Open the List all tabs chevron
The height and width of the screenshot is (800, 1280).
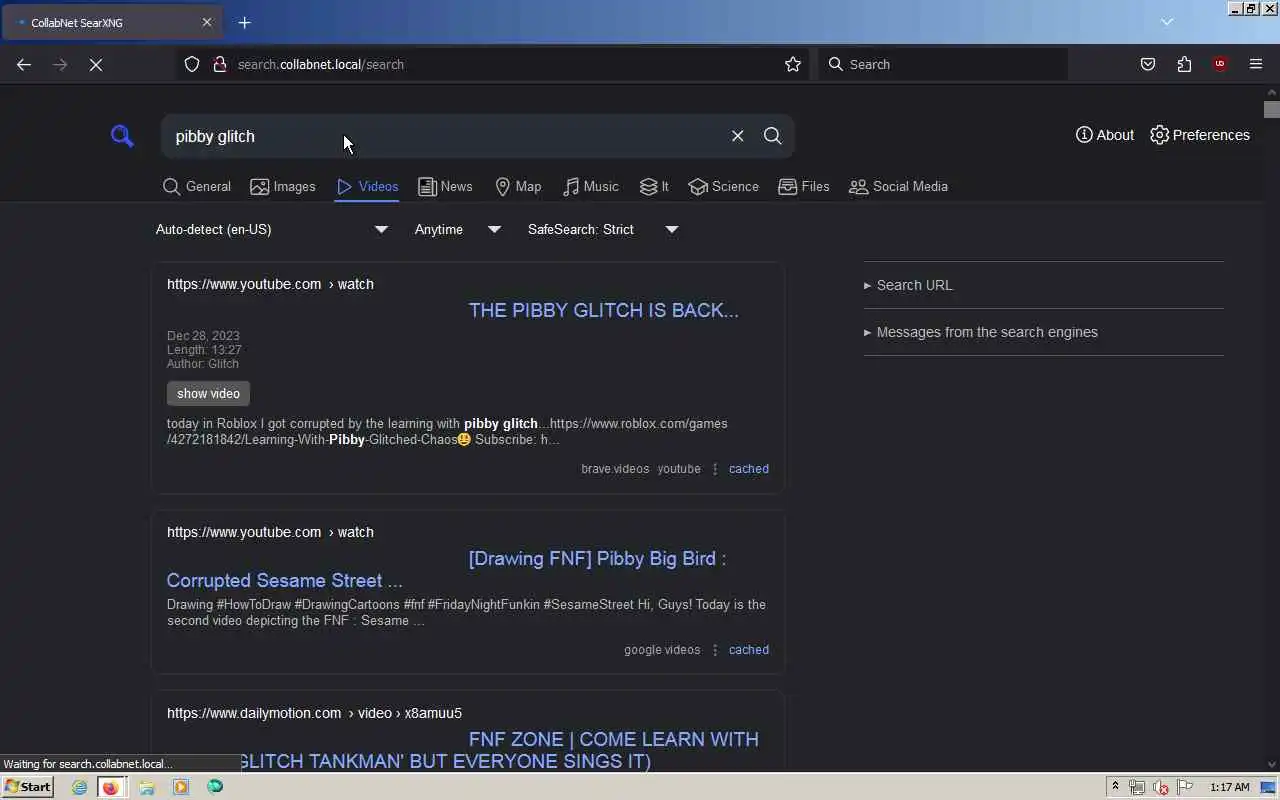1167,22
